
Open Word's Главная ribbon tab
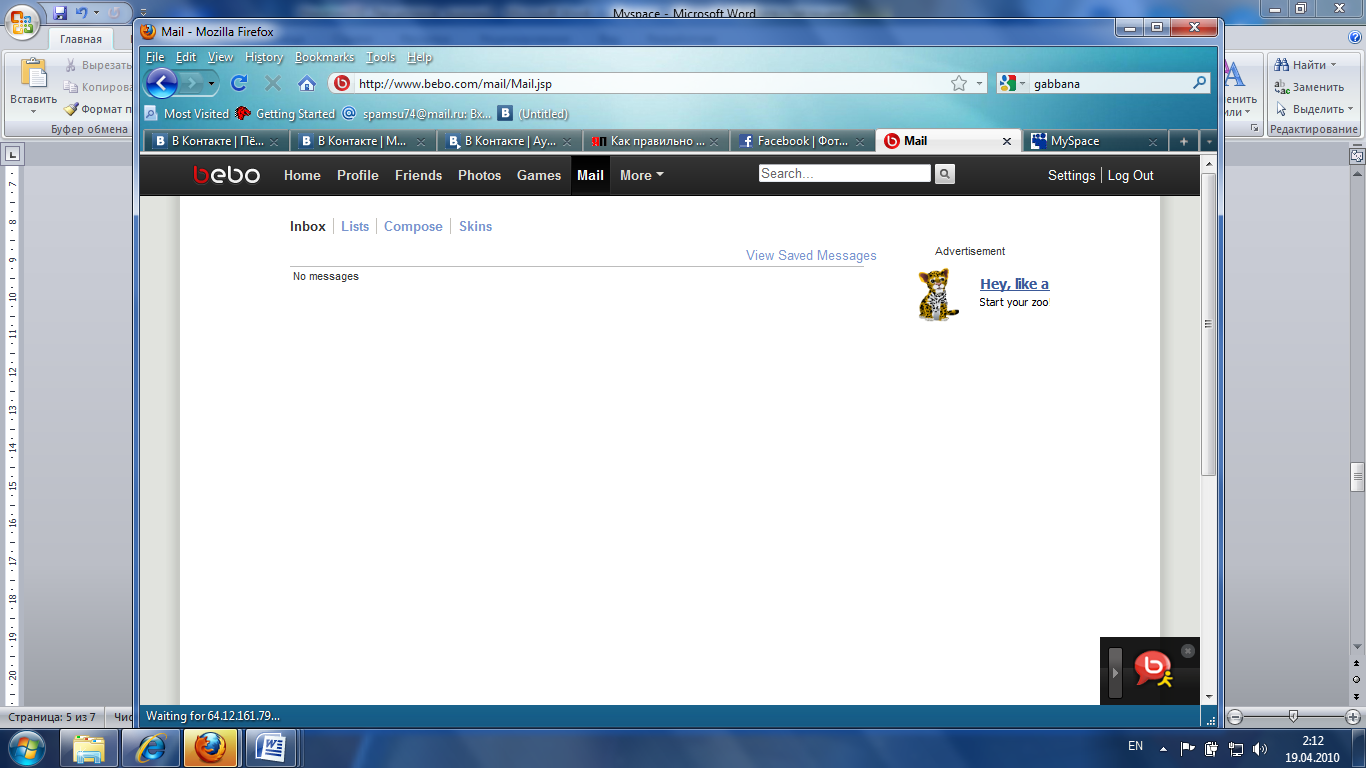(x=81, y=39)
